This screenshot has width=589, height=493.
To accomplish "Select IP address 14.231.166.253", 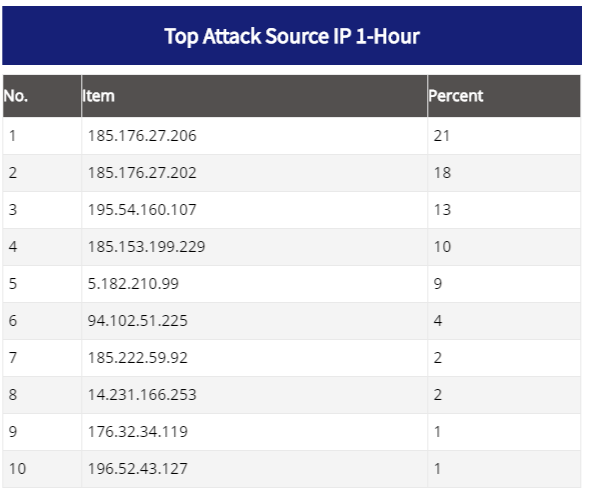I will [x=142, y=395].
